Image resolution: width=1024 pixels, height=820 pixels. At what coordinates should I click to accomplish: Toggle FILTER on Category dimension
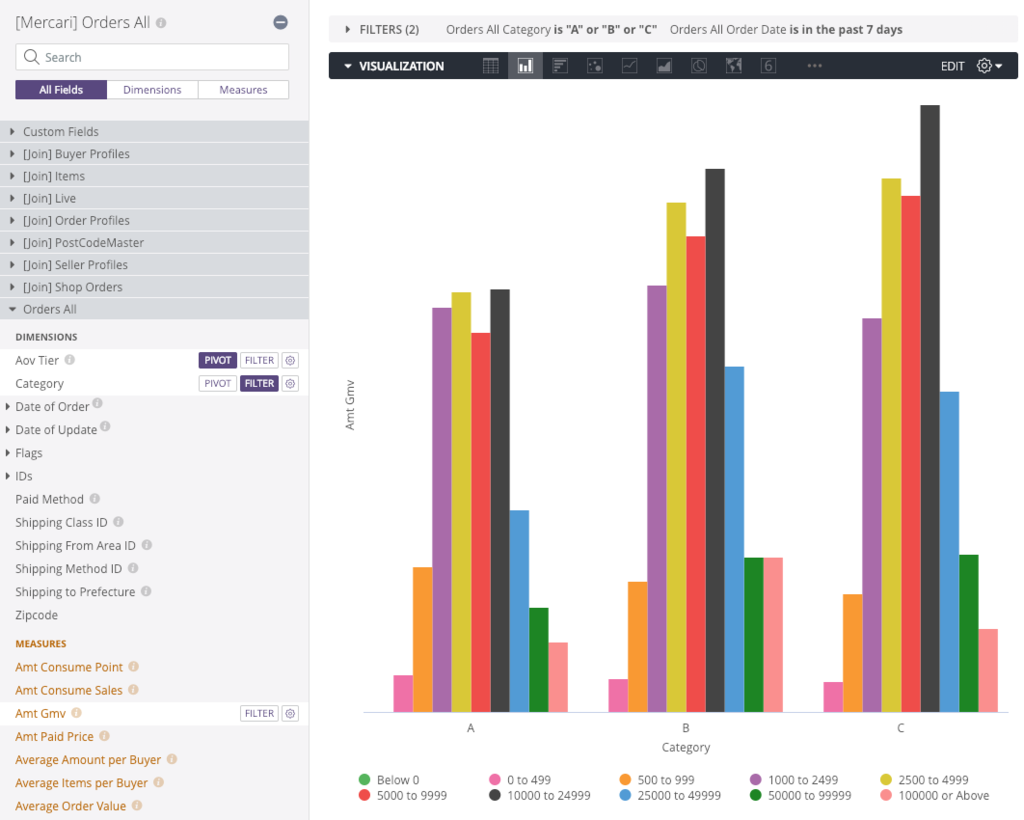coord(259,384)
